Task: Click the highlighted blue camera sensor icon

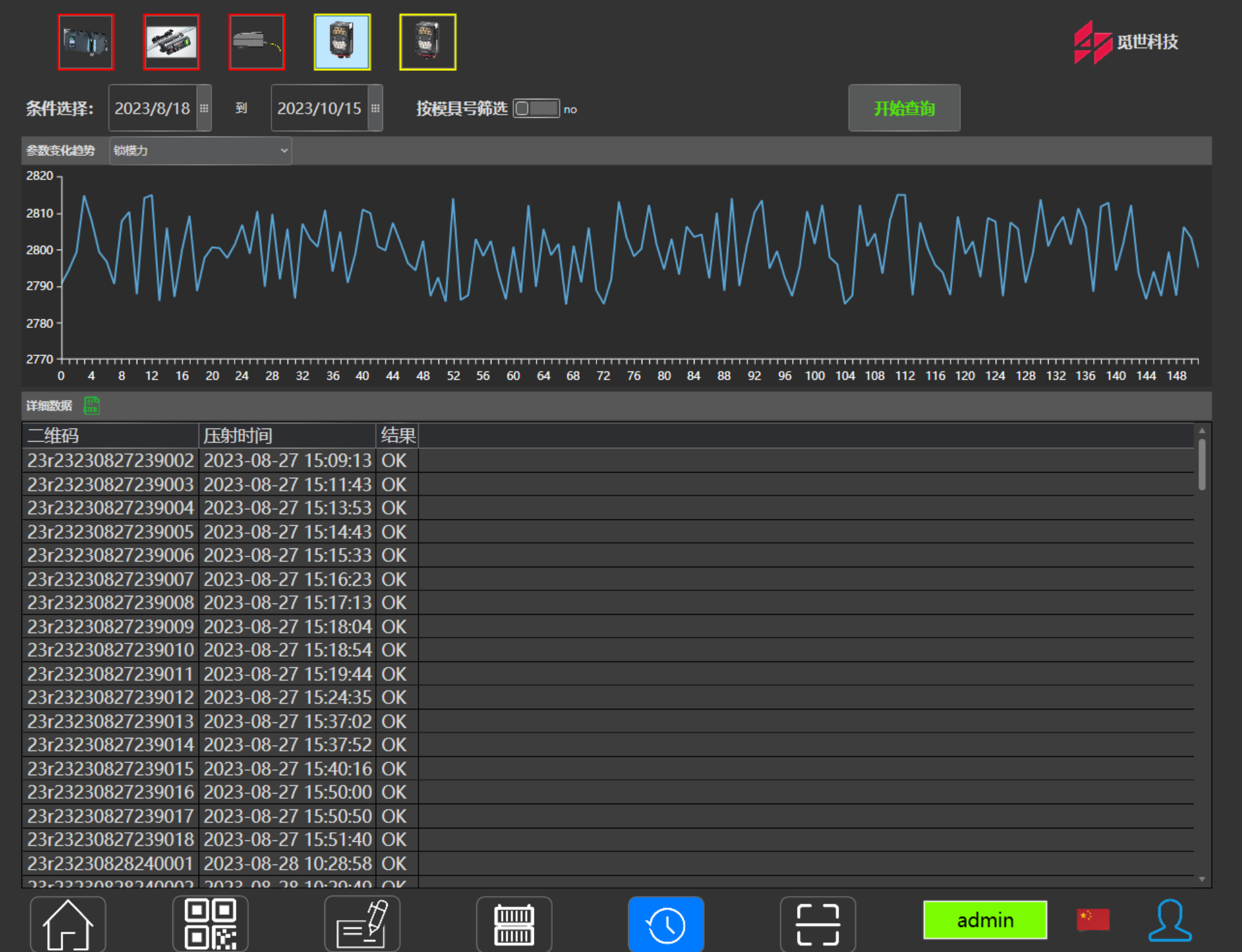Action: [x=342, y=43]
